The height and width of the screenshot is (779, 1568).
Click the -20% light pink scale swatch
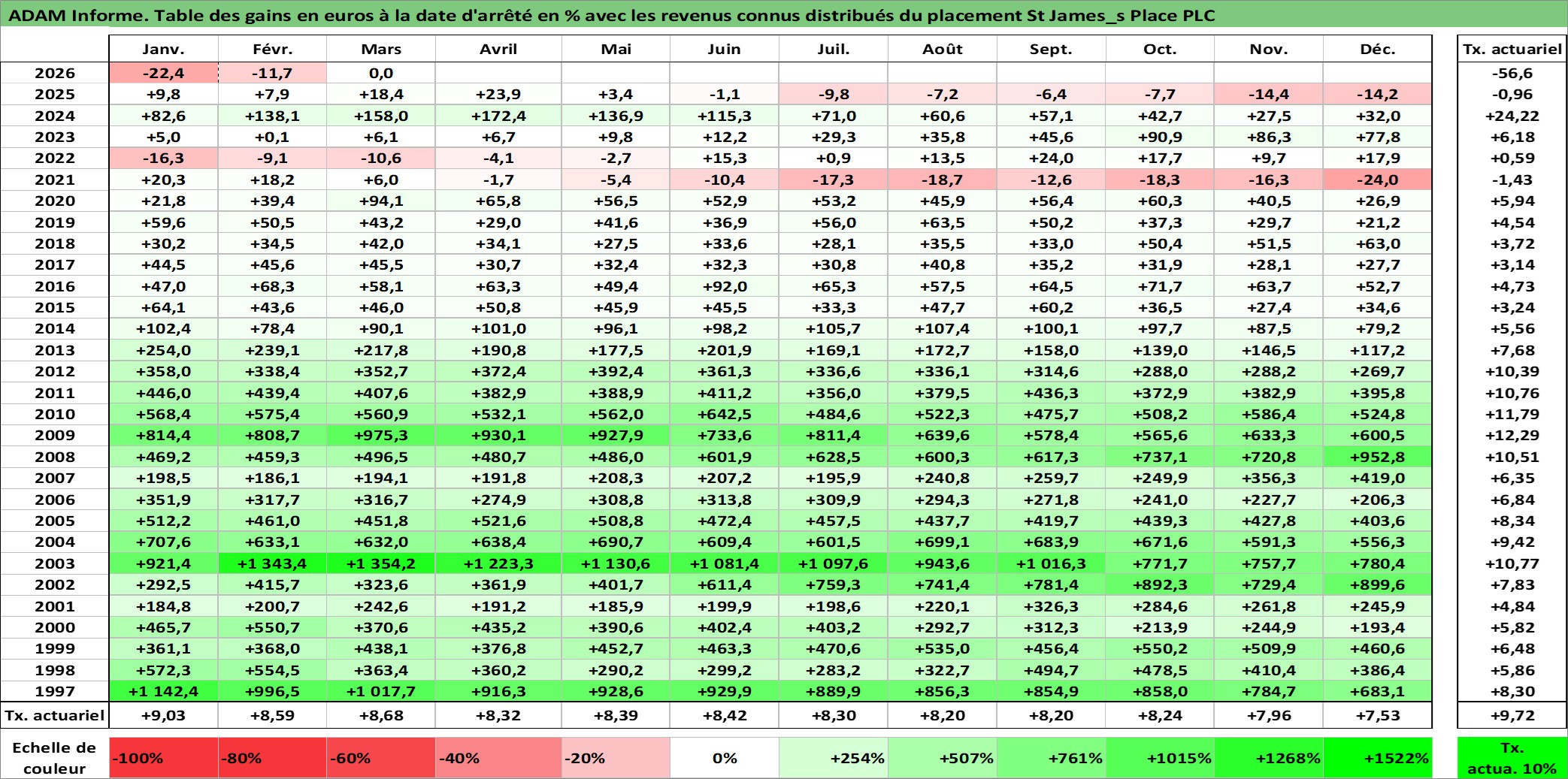tap(616, 758)
